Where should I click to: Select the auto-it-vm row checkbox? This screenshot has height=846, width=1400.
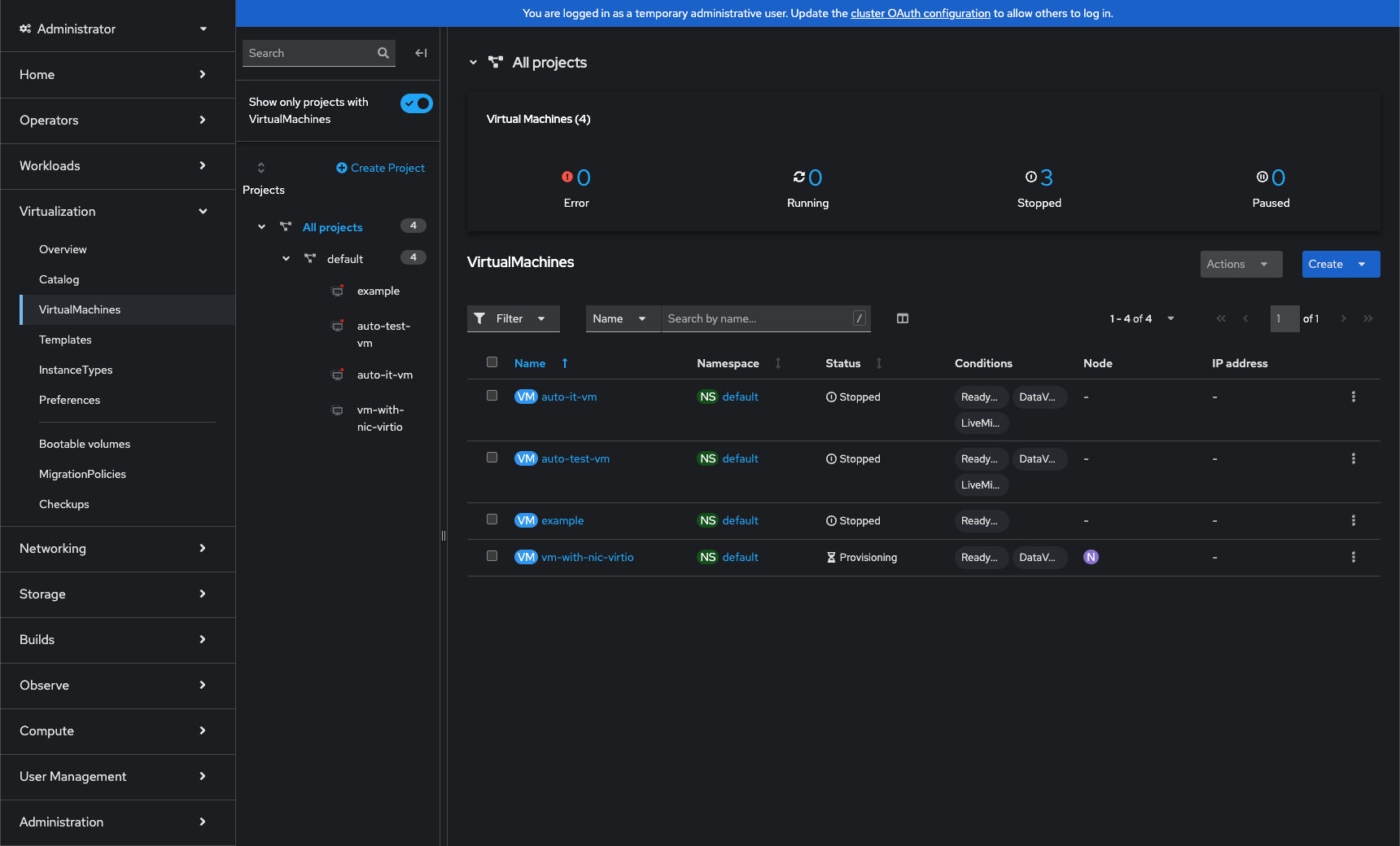pos(492,396)
